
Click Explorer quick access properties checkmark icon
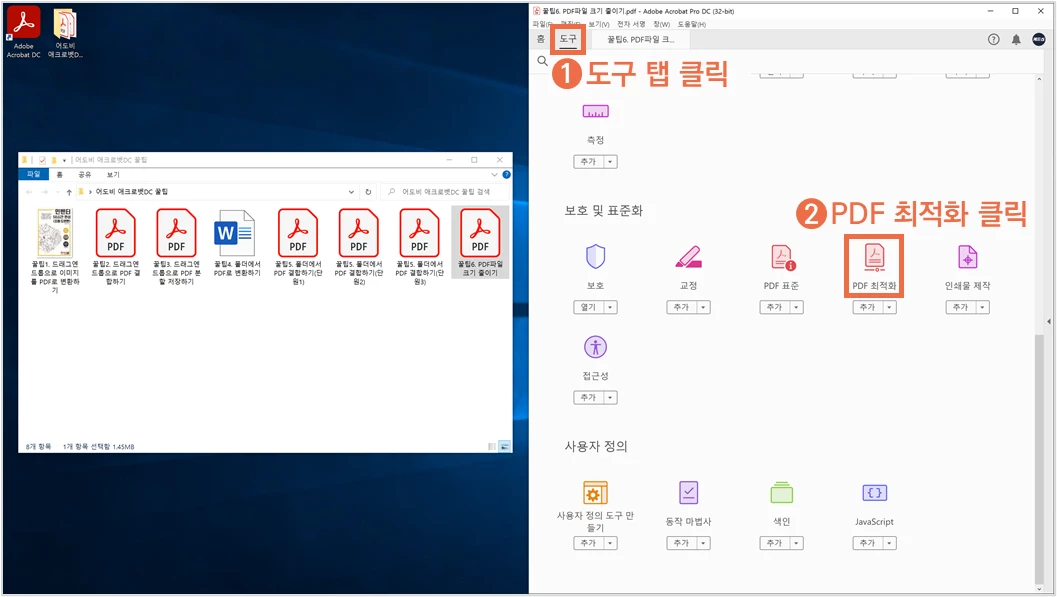click(x=42, y=160)
